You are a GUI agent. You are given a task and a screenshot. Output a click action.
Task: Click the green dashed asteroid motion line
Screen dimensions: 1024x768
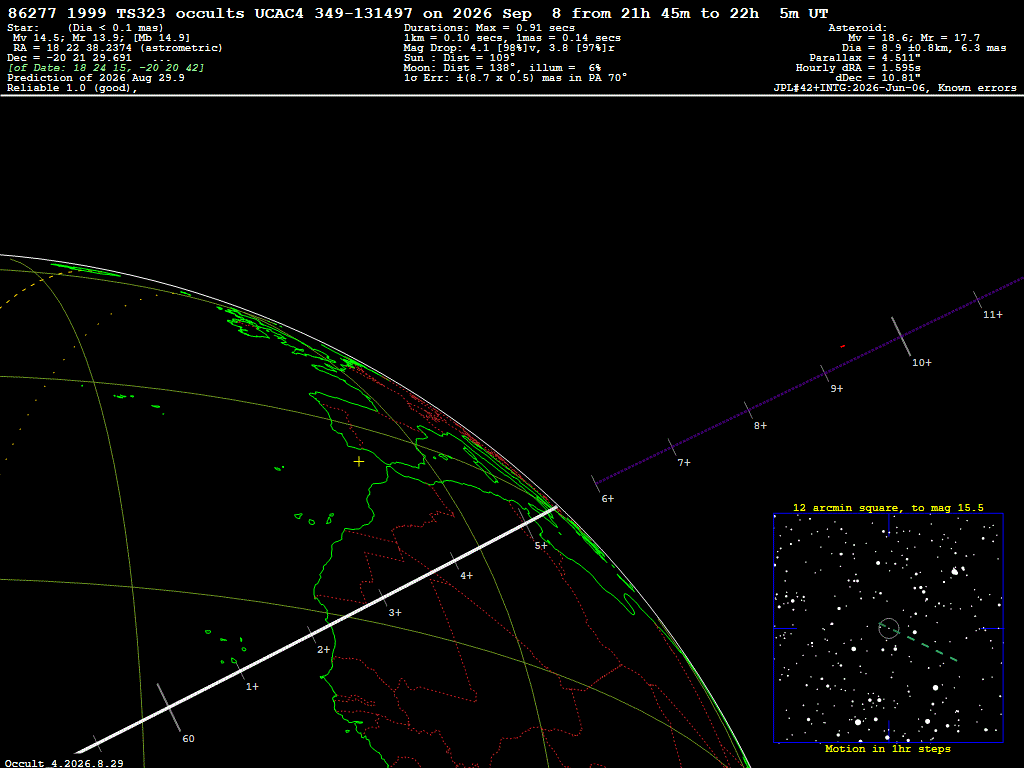[919, 643]
